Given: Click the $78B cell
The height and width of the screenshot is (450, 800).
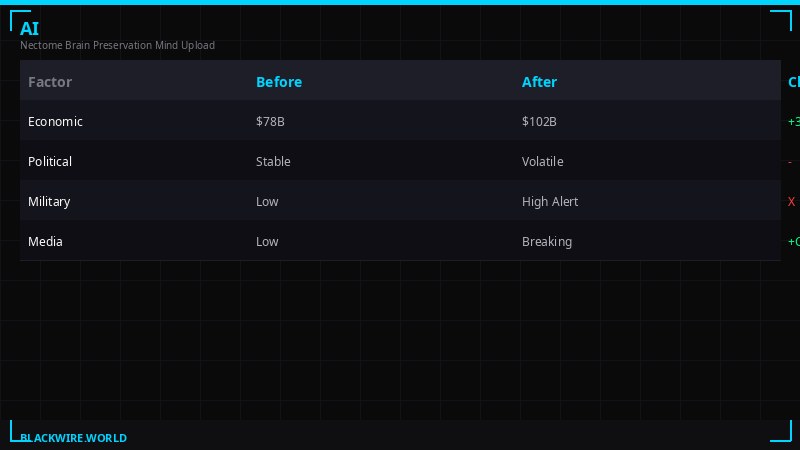Looking at the screenshot, I should 271,121.
